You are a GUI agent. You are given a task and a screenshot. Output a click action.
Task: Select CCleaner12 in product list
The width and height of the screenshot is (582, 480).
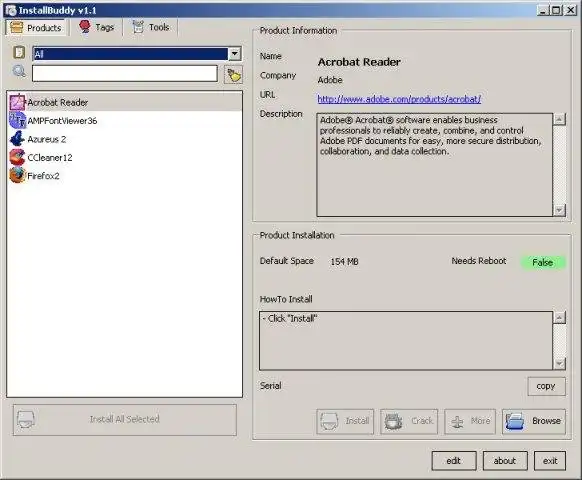(125, 157)
